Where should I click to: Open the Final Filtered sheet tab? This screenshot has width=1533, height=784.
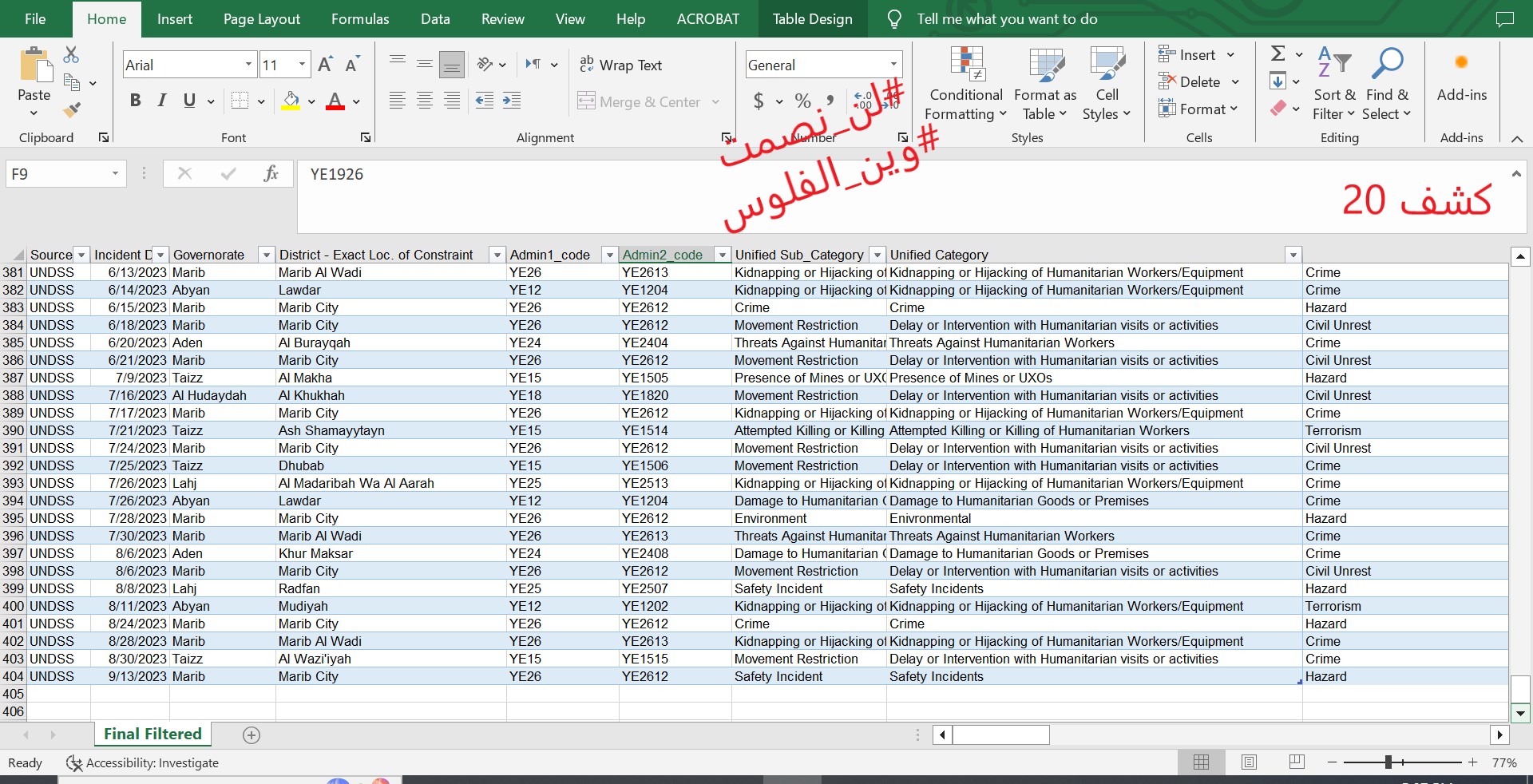(x=153, y=734)
